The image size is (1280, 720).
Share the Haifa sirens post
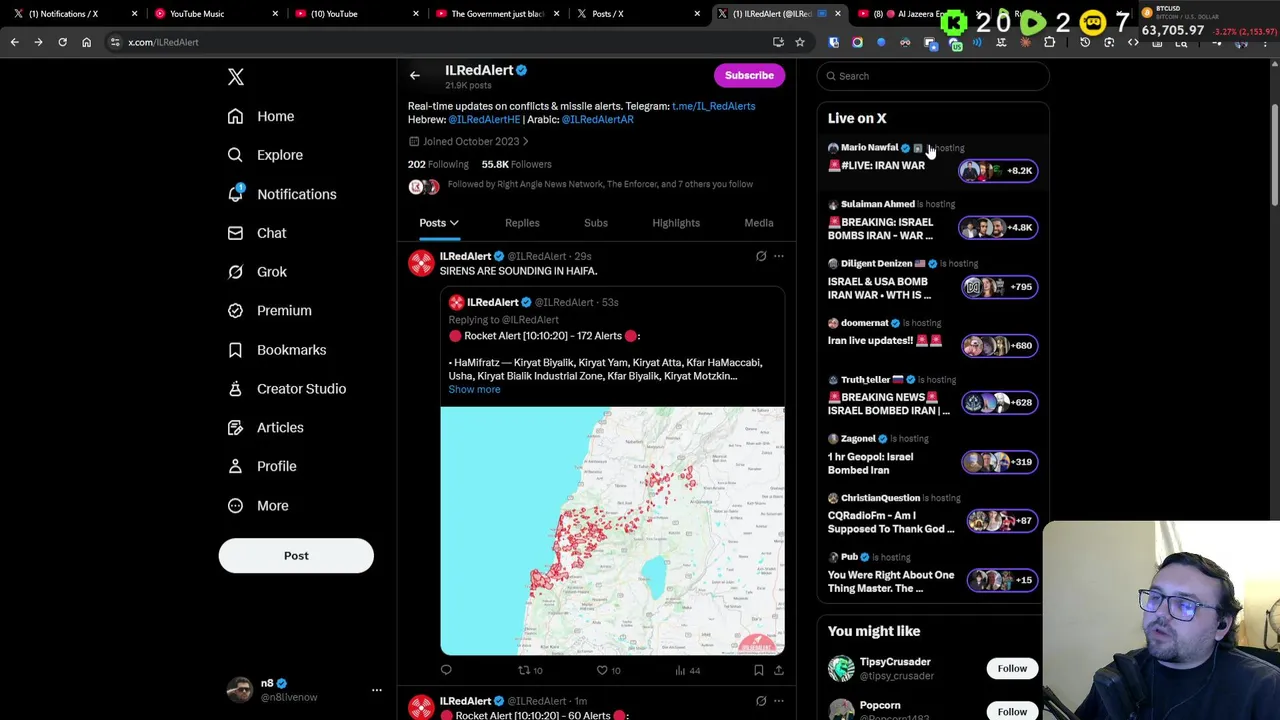(x=778, y=670)
